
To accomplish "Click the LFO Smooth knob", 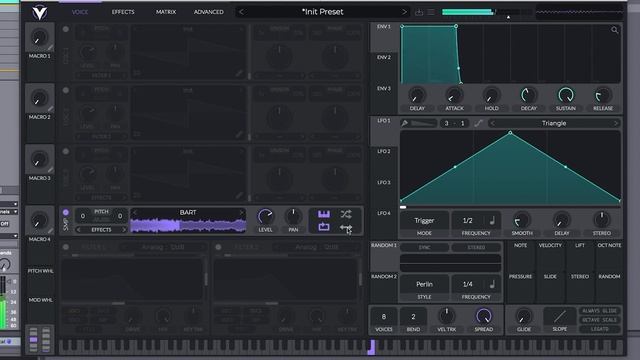I will 522,220.
